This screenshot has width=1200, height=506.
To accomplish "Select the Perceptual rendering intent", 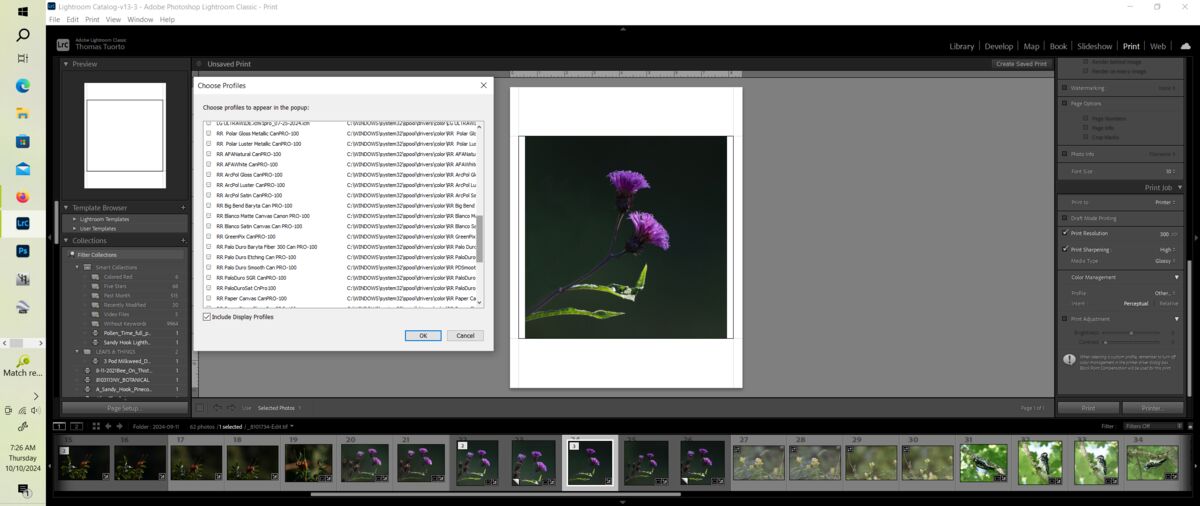I will pos(1135,302).
